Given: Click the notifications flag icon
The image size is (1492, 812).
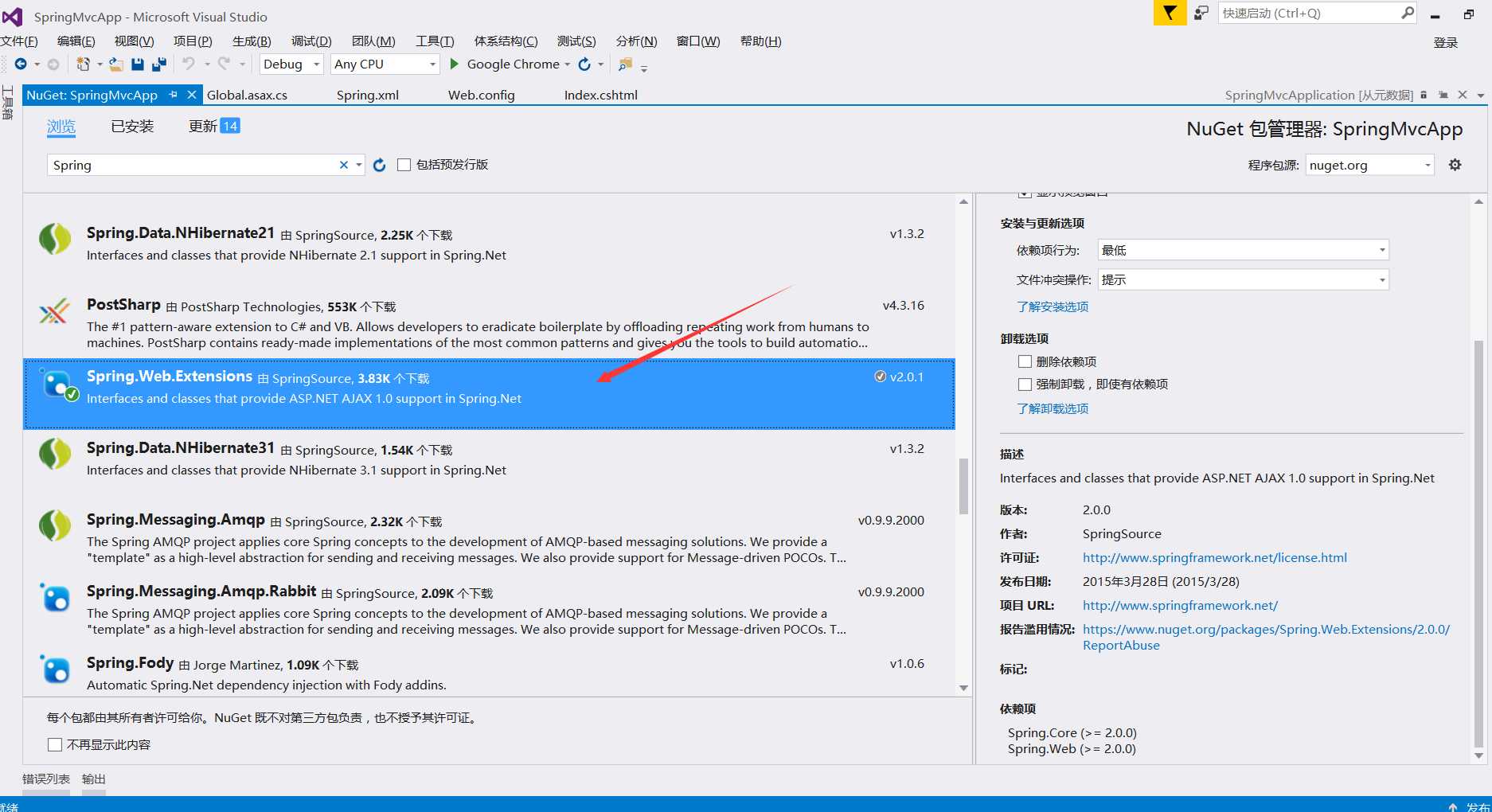Looking at the screenshot, I should 1170,13.
